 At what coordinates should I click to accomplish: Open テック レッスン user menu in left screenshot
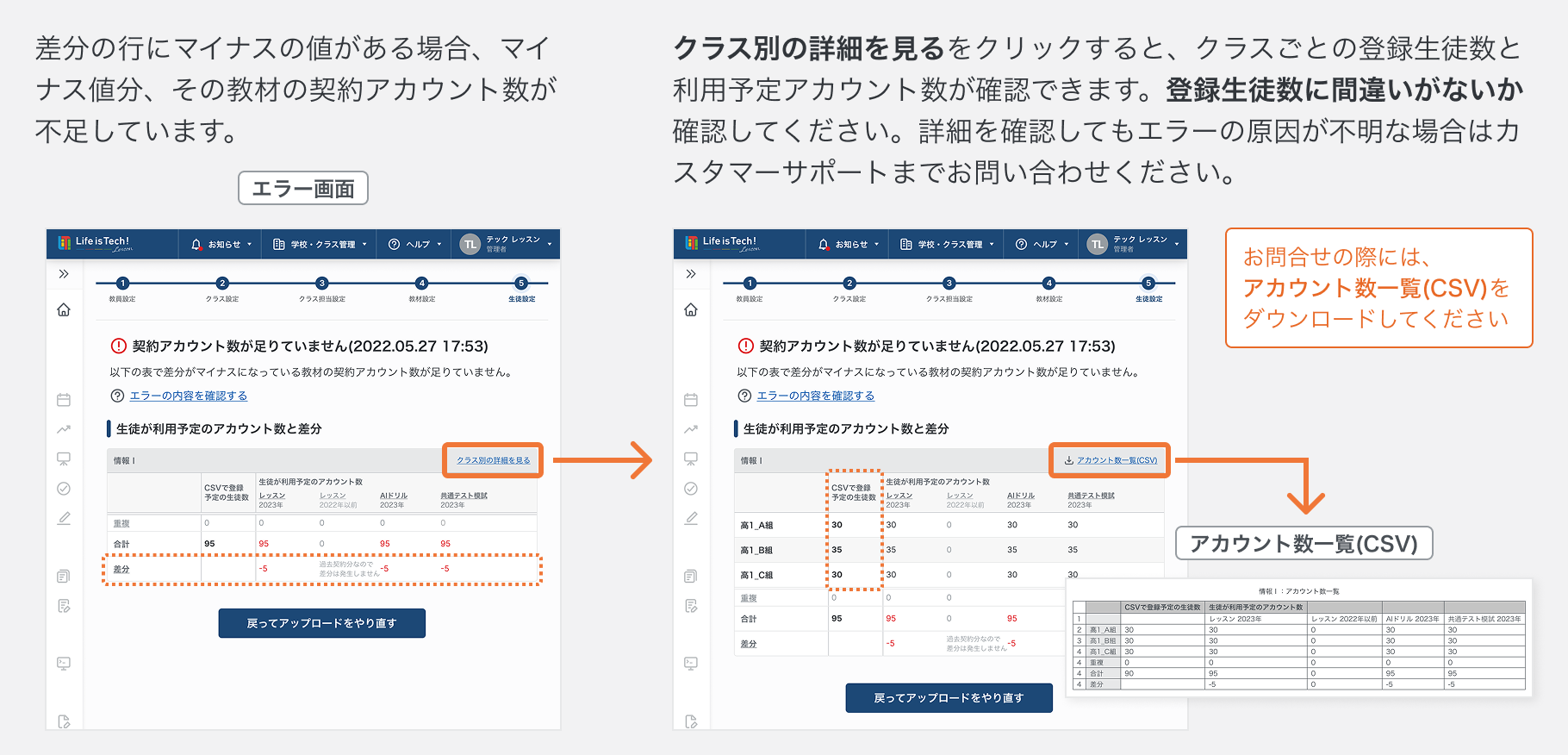506,244
